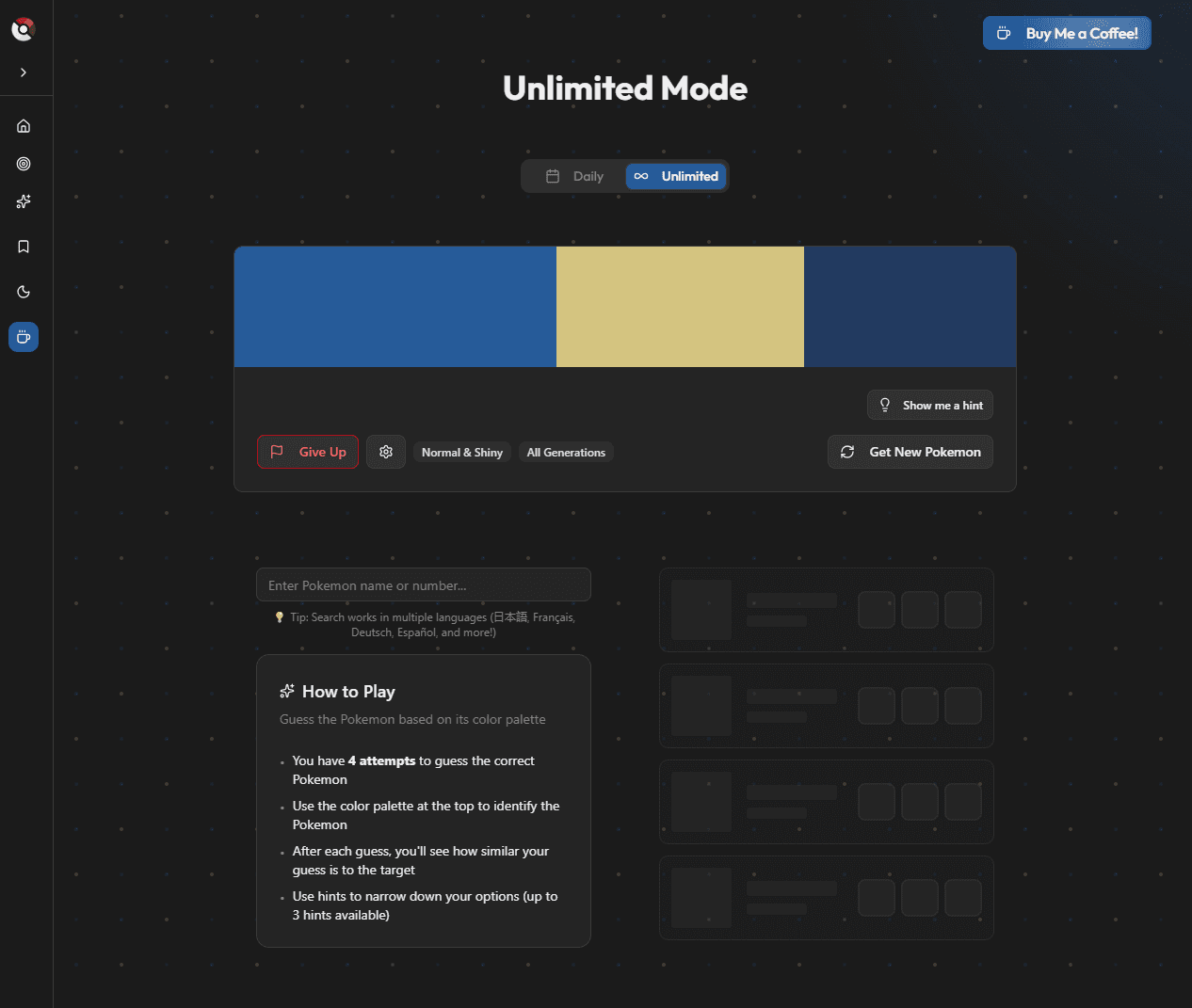Show me a hint button
The width and height of the screenshot is (1192, 1008).
(930, 406)
